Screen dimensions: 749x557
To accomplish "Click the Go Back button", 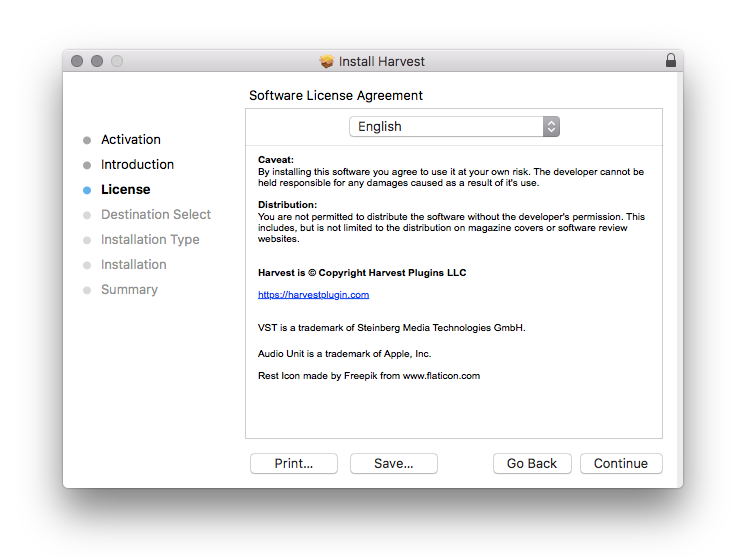I will click(x=532, y=463).
